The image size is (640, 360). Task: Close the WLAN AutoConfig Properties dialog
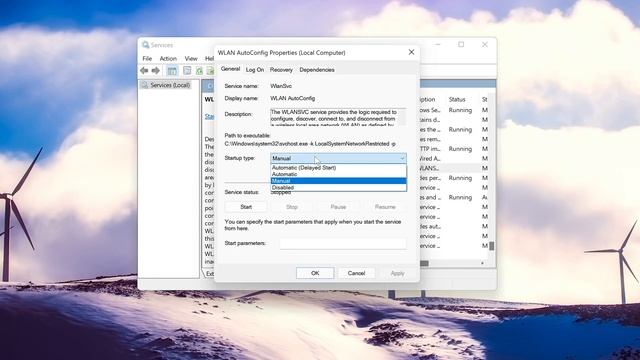pos(411,52)
